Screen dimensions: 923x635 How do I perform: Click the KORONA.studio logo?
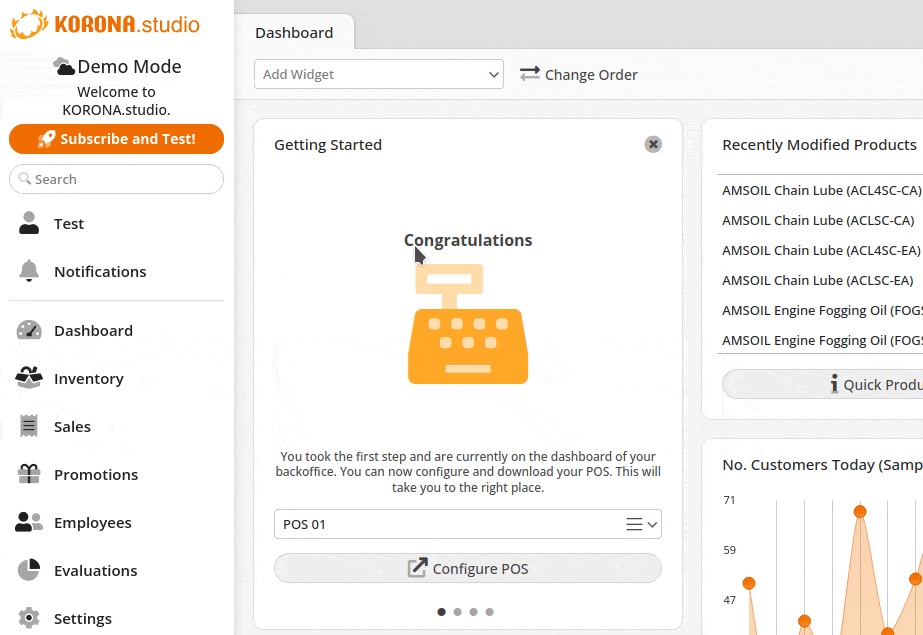pyautogui.click(x=105, y=24)
